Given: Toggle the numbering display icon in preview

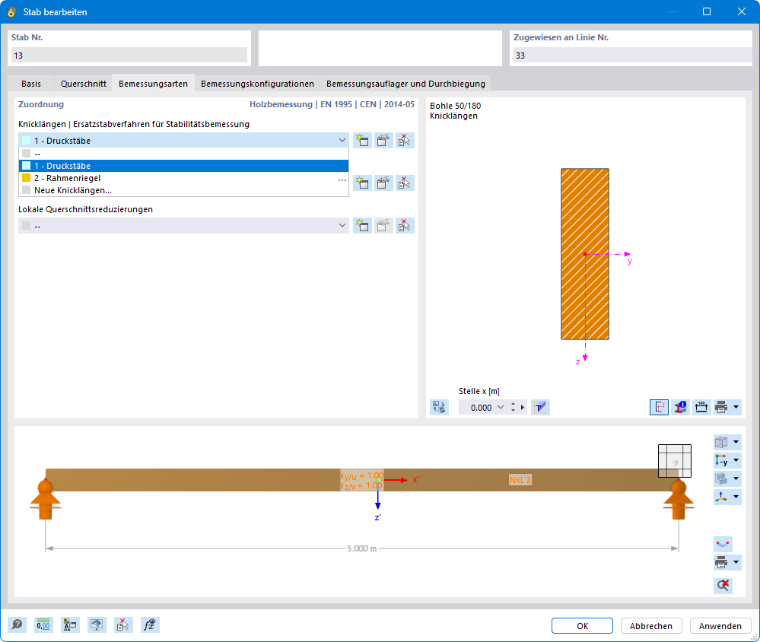Looking at the screenshot, I should [681, 407].
